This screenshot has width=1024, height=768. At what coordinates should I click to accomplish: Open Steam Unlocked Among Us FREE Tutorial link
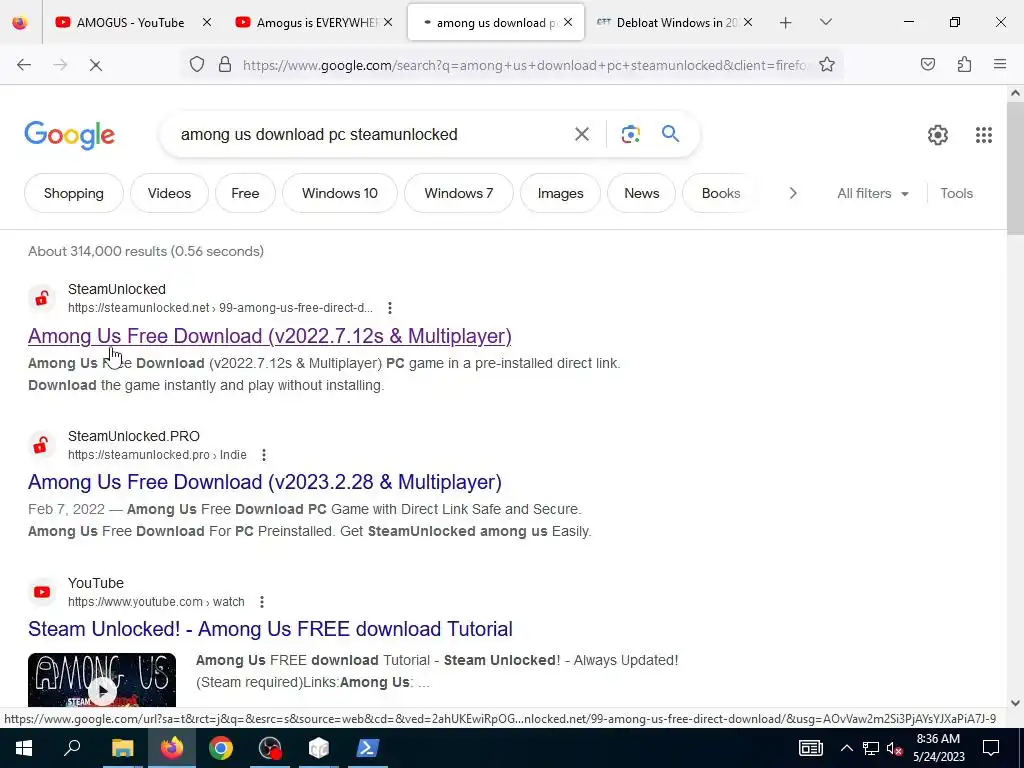click(x=270, y=629)
